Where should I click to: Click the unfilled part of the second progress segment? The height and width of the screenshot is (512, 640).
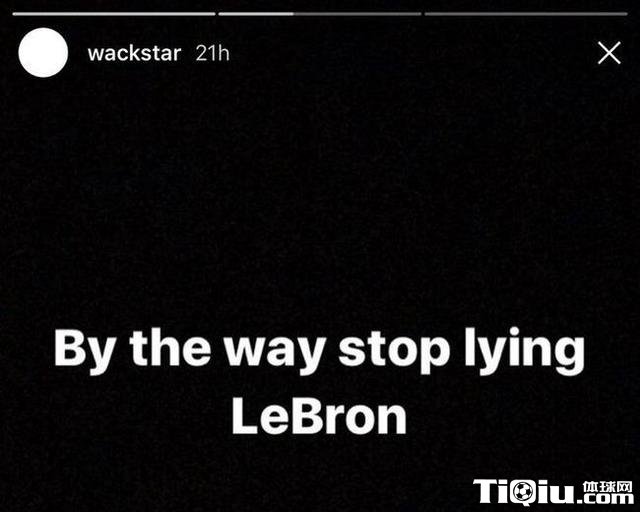(358, 14)
